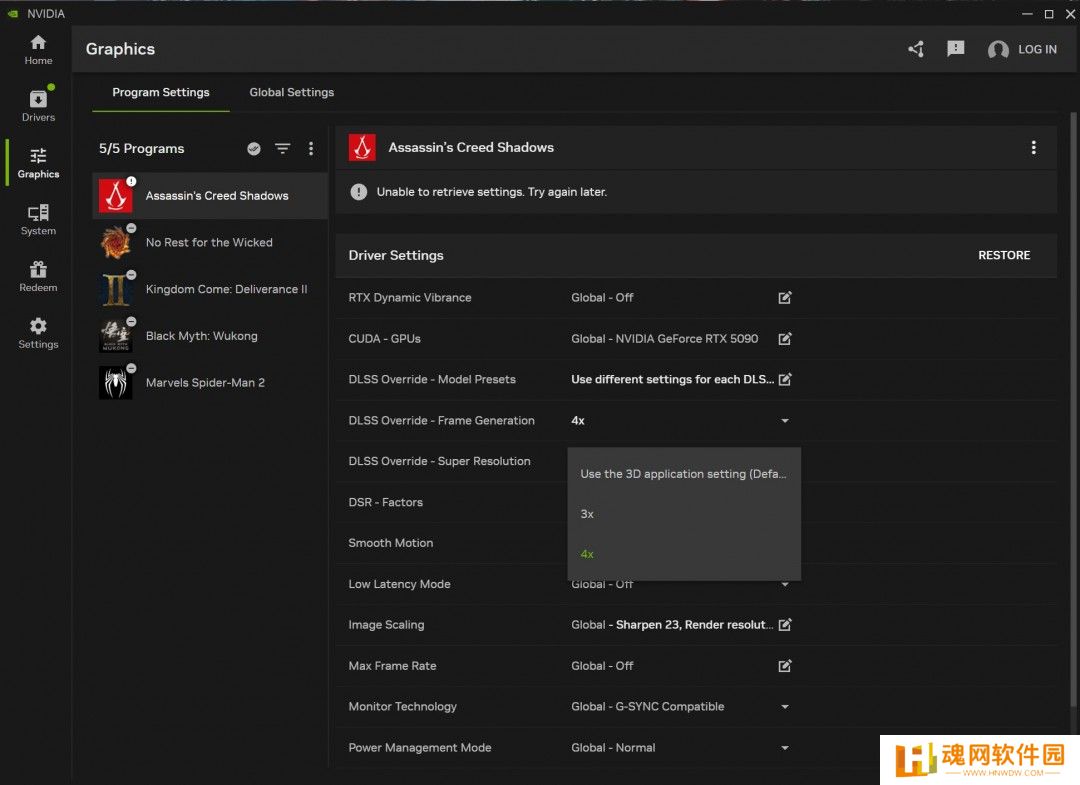Click DLSS Override - Super Resolution label

click(x=439, y=461)
